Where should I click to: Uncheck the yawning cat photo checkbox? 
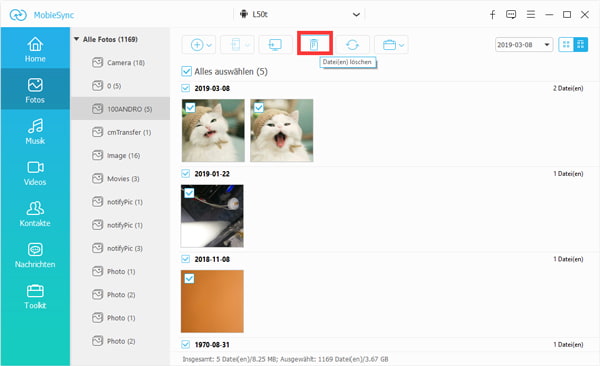pos(259,108)
